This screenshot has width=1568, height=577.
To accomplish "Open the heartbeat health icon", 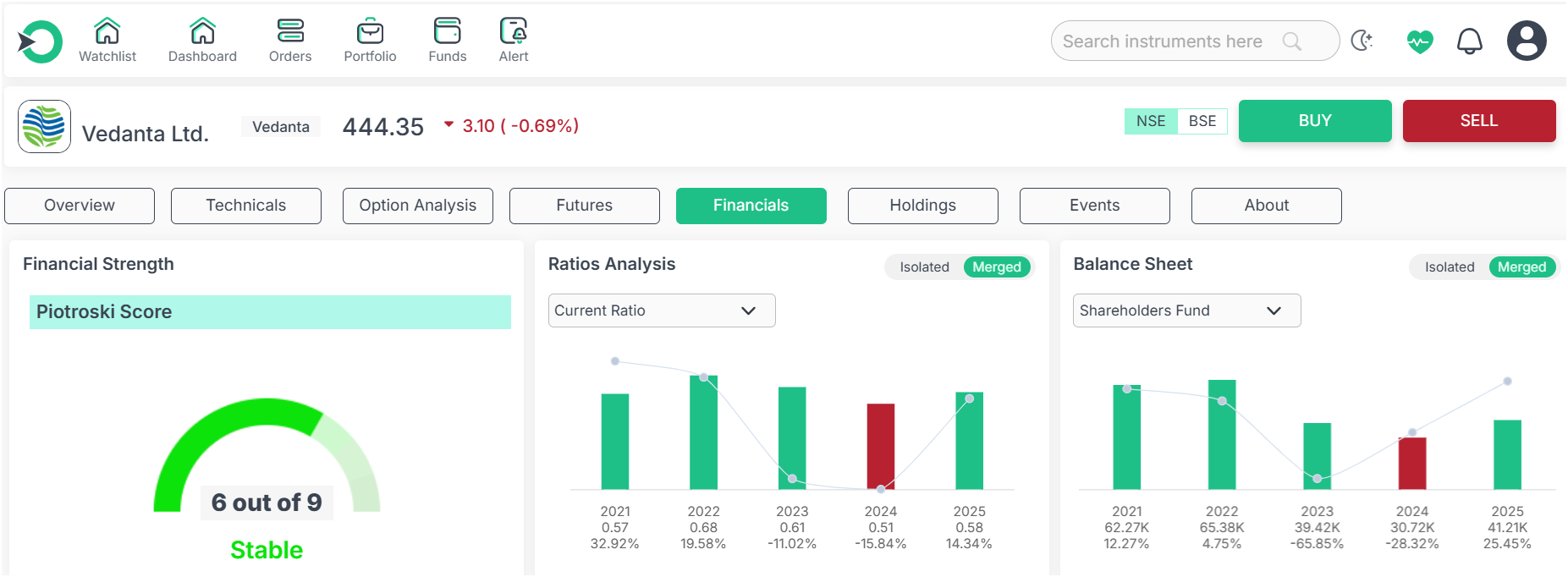I will (x=1420, y=41).
